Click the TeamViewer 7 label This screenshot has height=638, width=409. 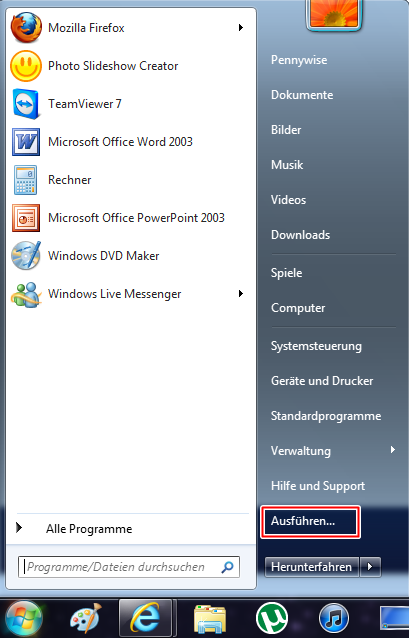tap(85, 104)
